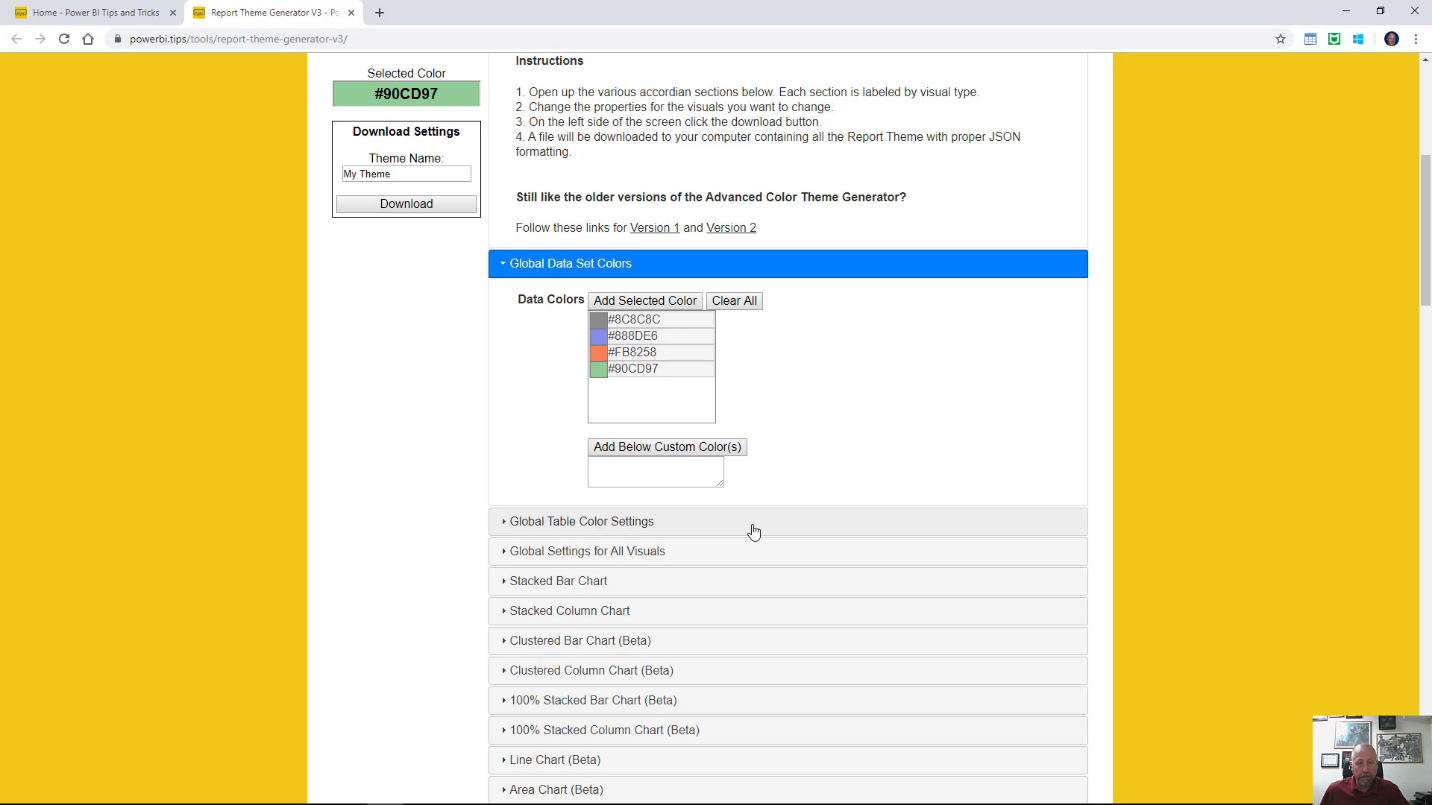Click the Instructions heading text
Viewport: 1432px width, 805px height.
pyautogui.click(x=550, y=61)
